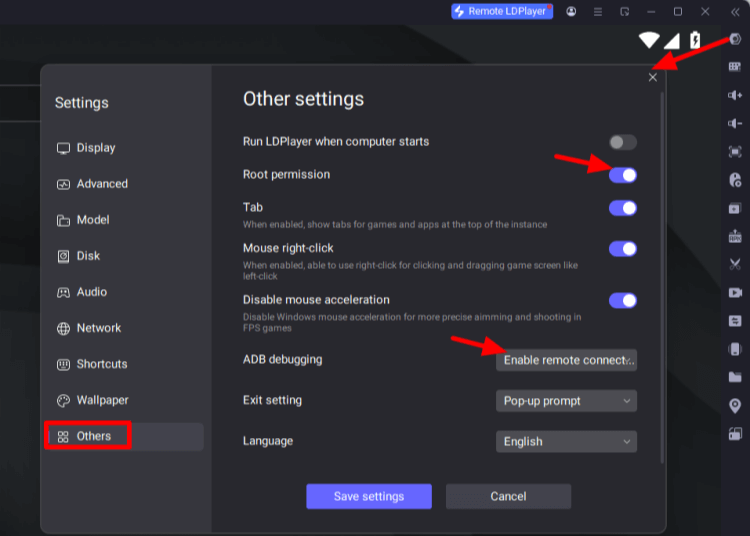The height and width of the screenshot is (536, 750).
Task: Turn off Mouse right-click toggle
Action: (x=622, y=249)
